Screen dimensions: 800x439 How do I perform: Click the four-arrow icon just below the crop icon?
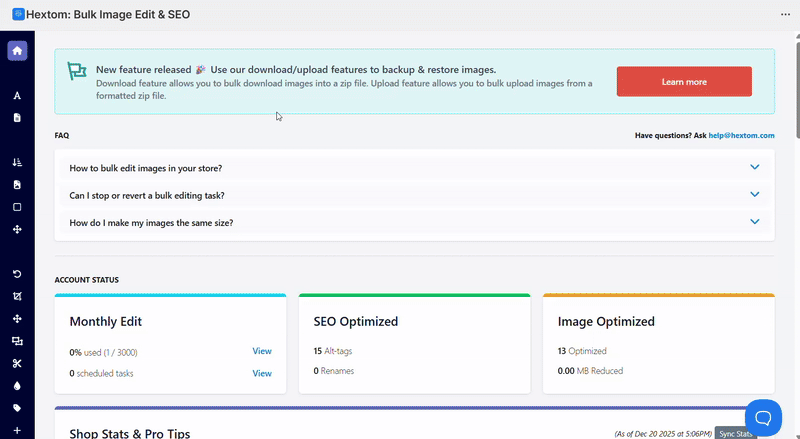pyautogui.click(x=17, y=319)
